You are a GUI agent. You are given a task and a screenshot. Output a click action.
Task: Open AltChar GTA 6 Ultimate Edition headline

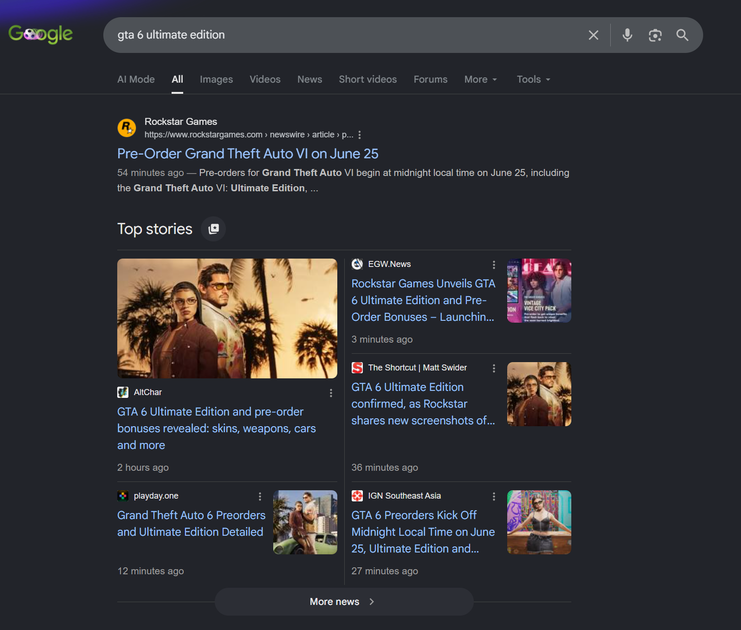216,428
